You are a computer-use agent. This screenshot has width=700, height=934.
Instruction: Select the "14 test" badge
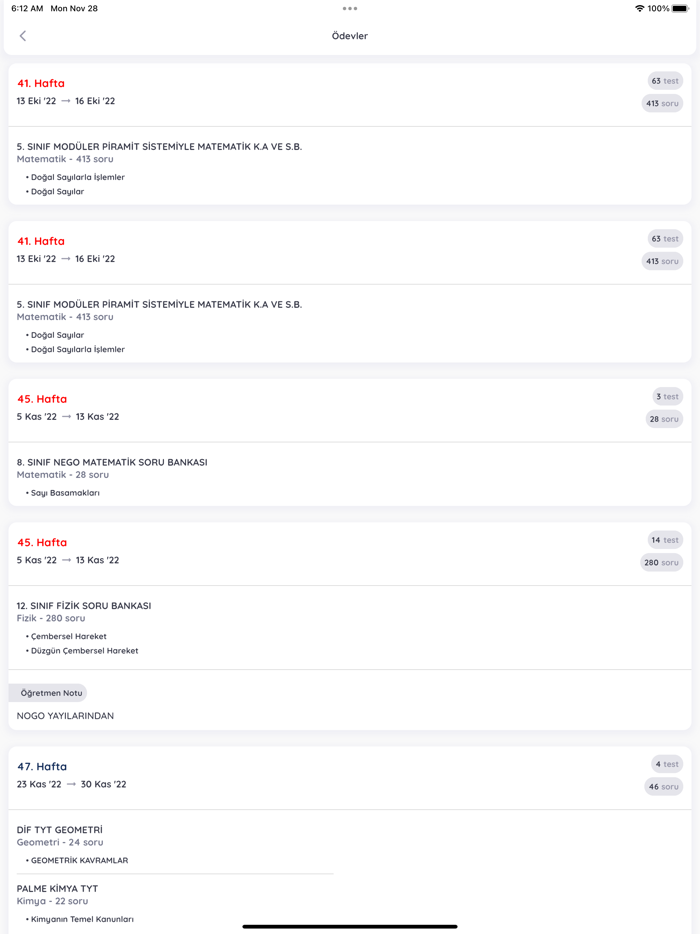coord(665,540)
